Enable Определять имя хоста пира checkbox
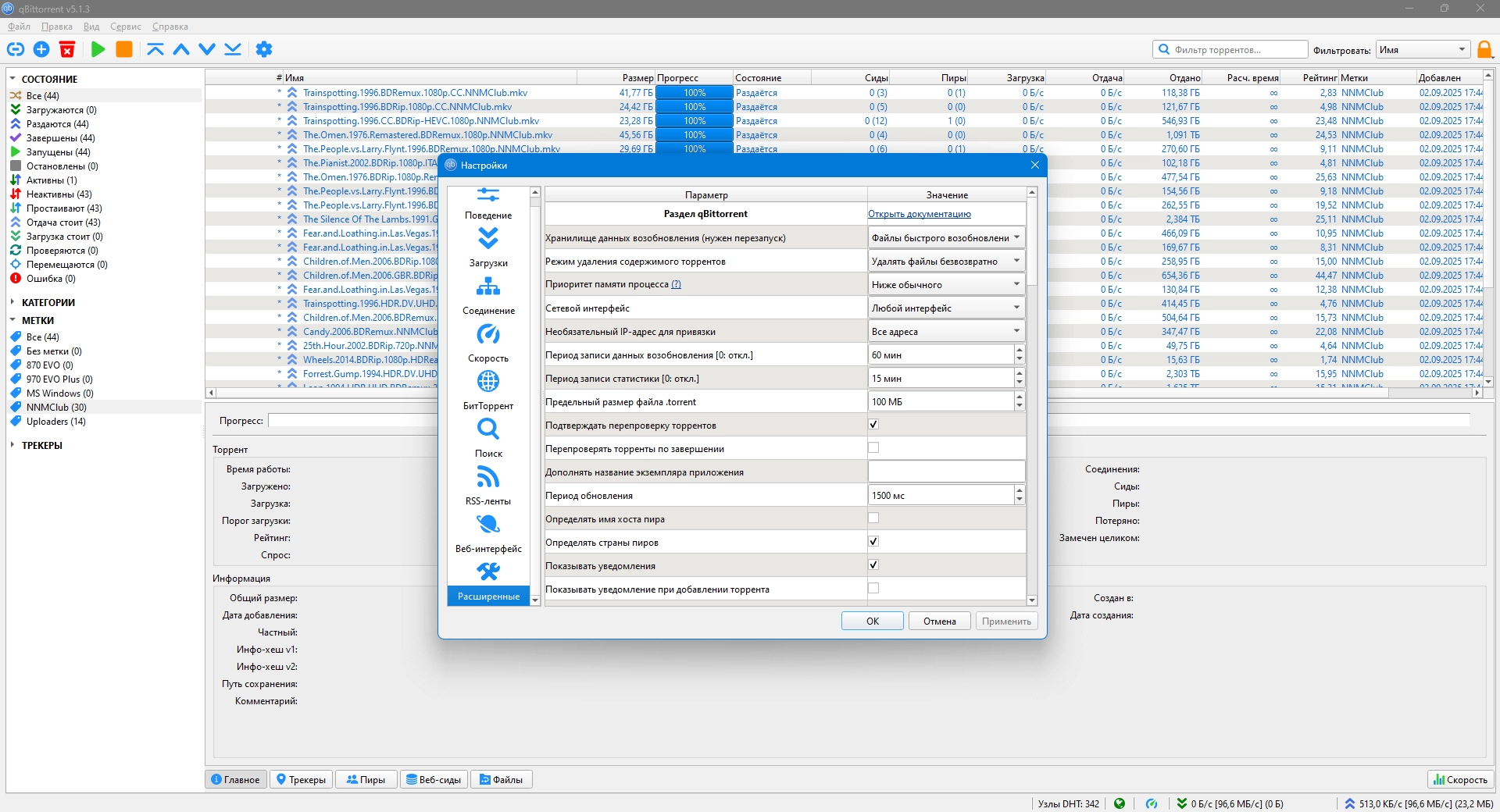The image size is (1500, 812). (x=873, y=518)
